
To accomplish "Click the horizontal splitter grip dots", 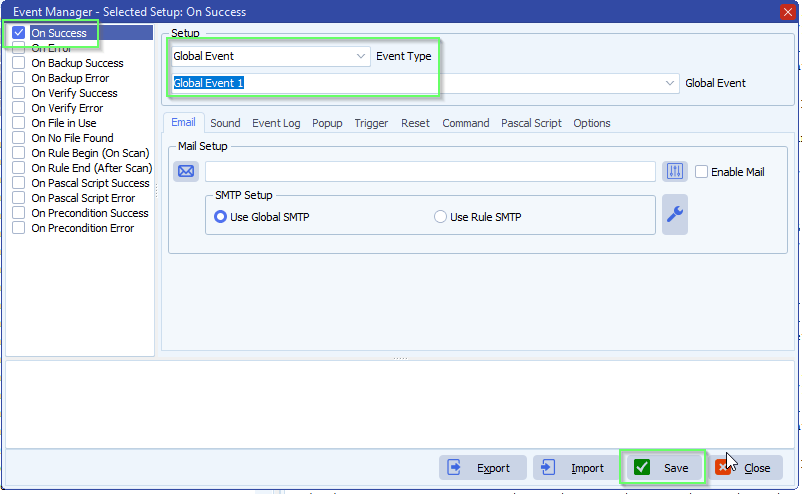I will click(400, 358).
